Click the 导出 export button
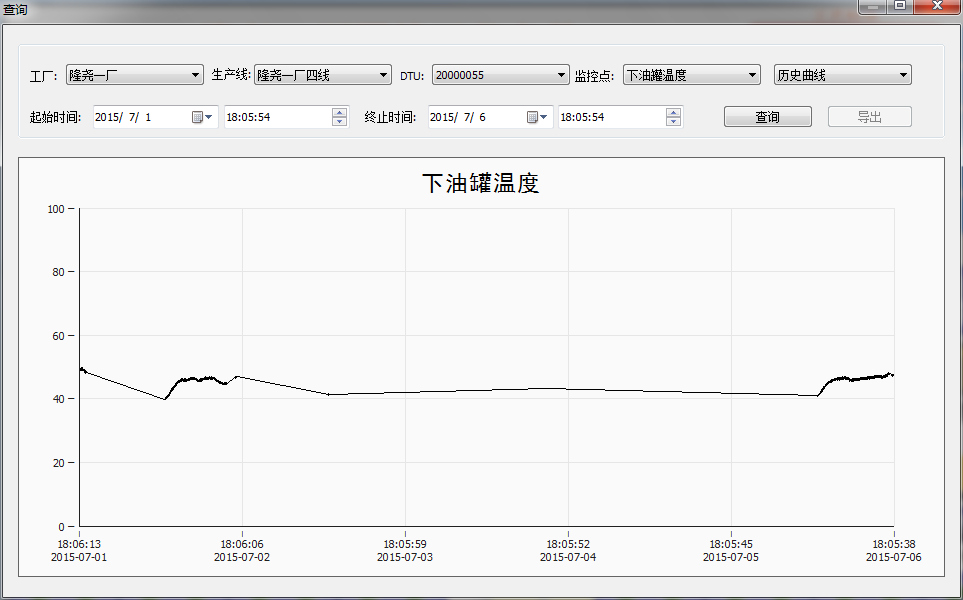The image size is (963, 600). [x=869, y=117]
